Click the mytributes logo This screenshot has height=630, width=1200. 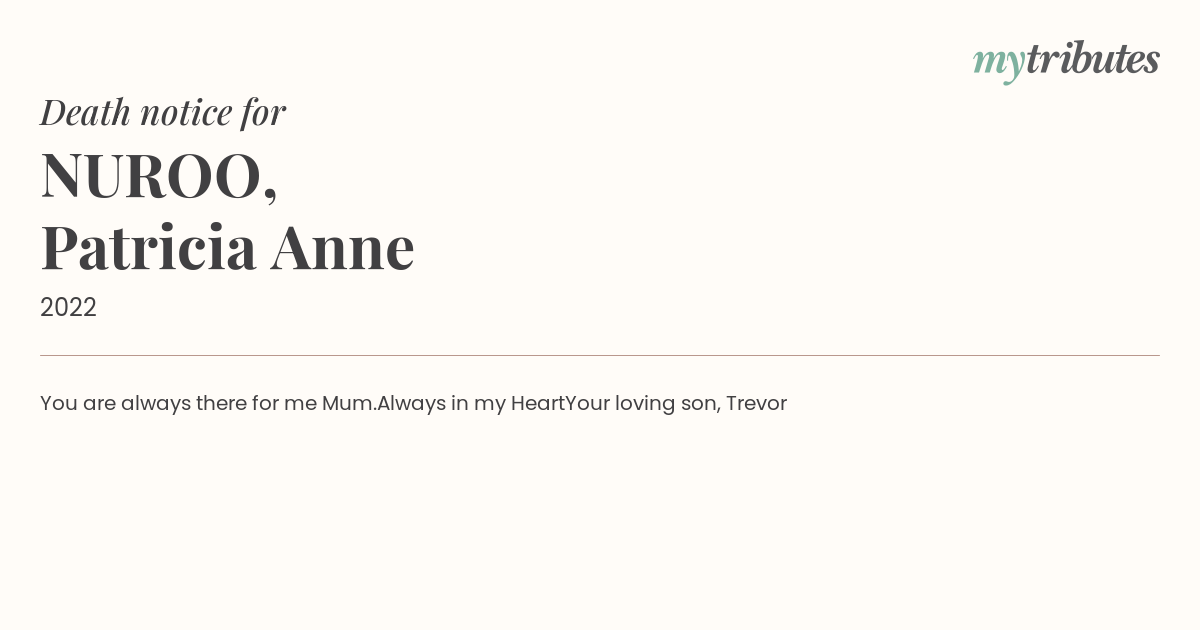coord(1066,61)
